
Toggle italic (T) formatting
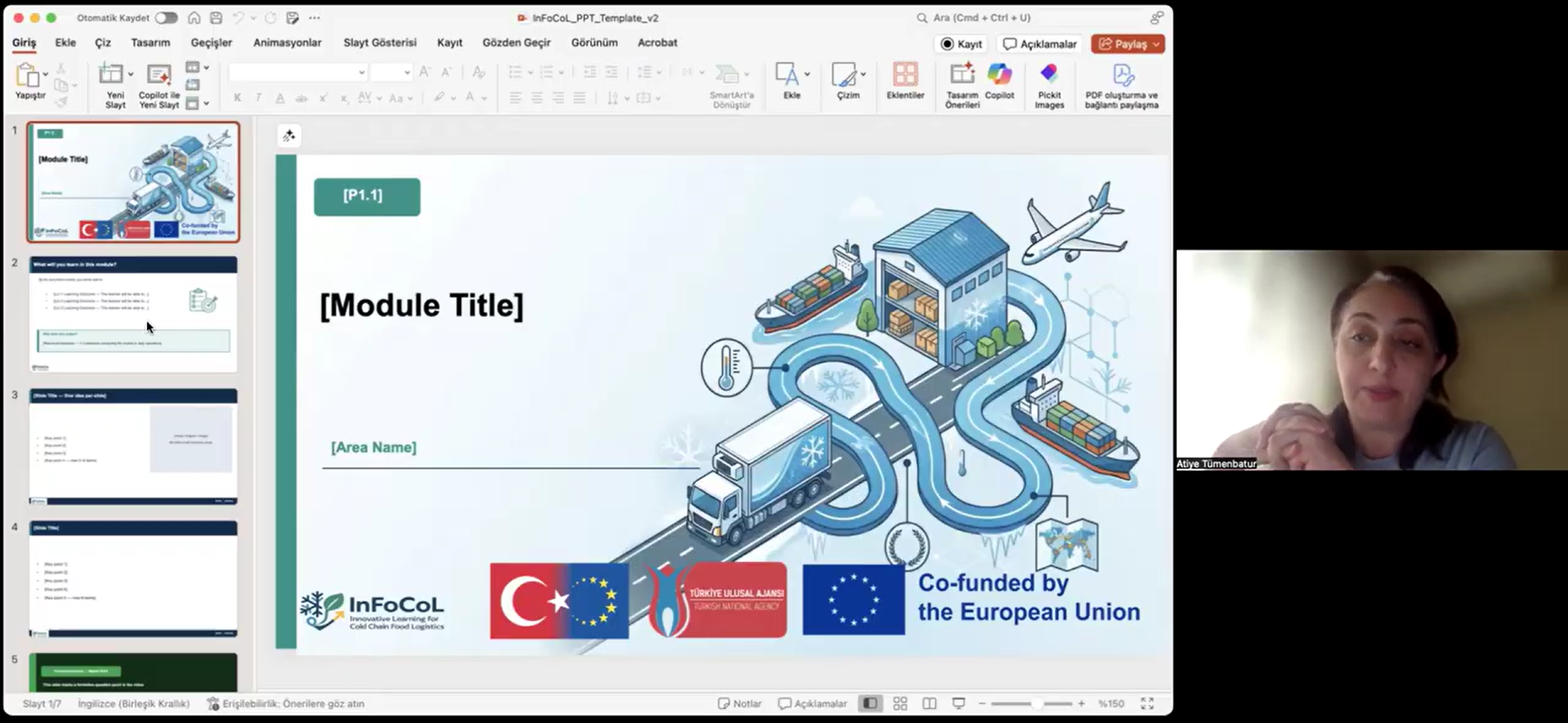coord(258,98)
